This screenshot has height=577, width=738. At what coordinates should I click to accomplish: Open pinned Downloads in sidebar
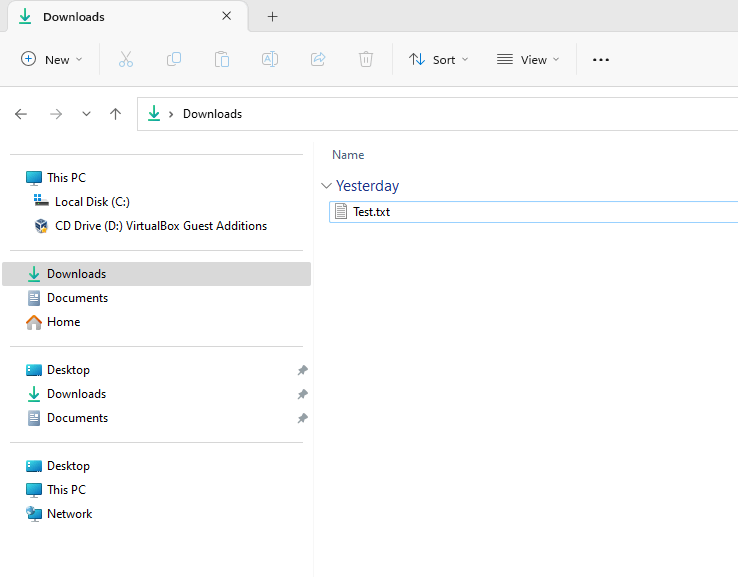click(76, 394)
